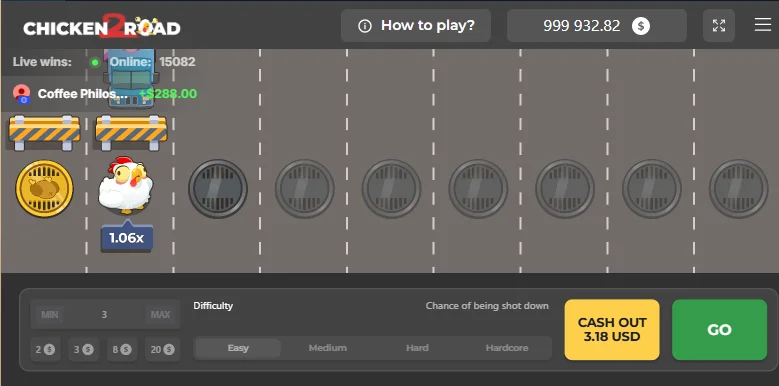Open the How to play? guide

[416, 25]
